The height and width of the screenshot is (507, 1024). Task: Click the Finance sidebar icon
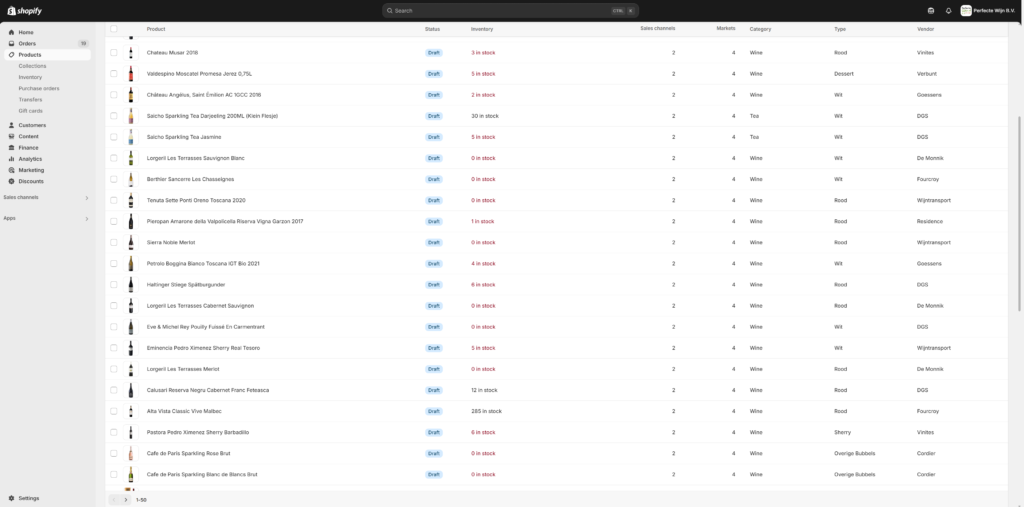pos(11,148)
